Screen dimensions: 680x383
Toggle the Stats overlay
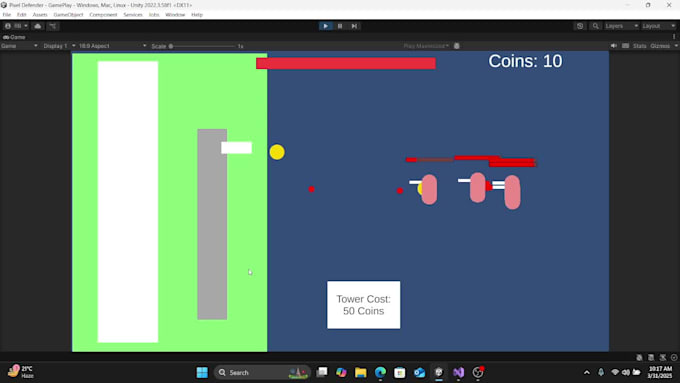coord(640,46)
